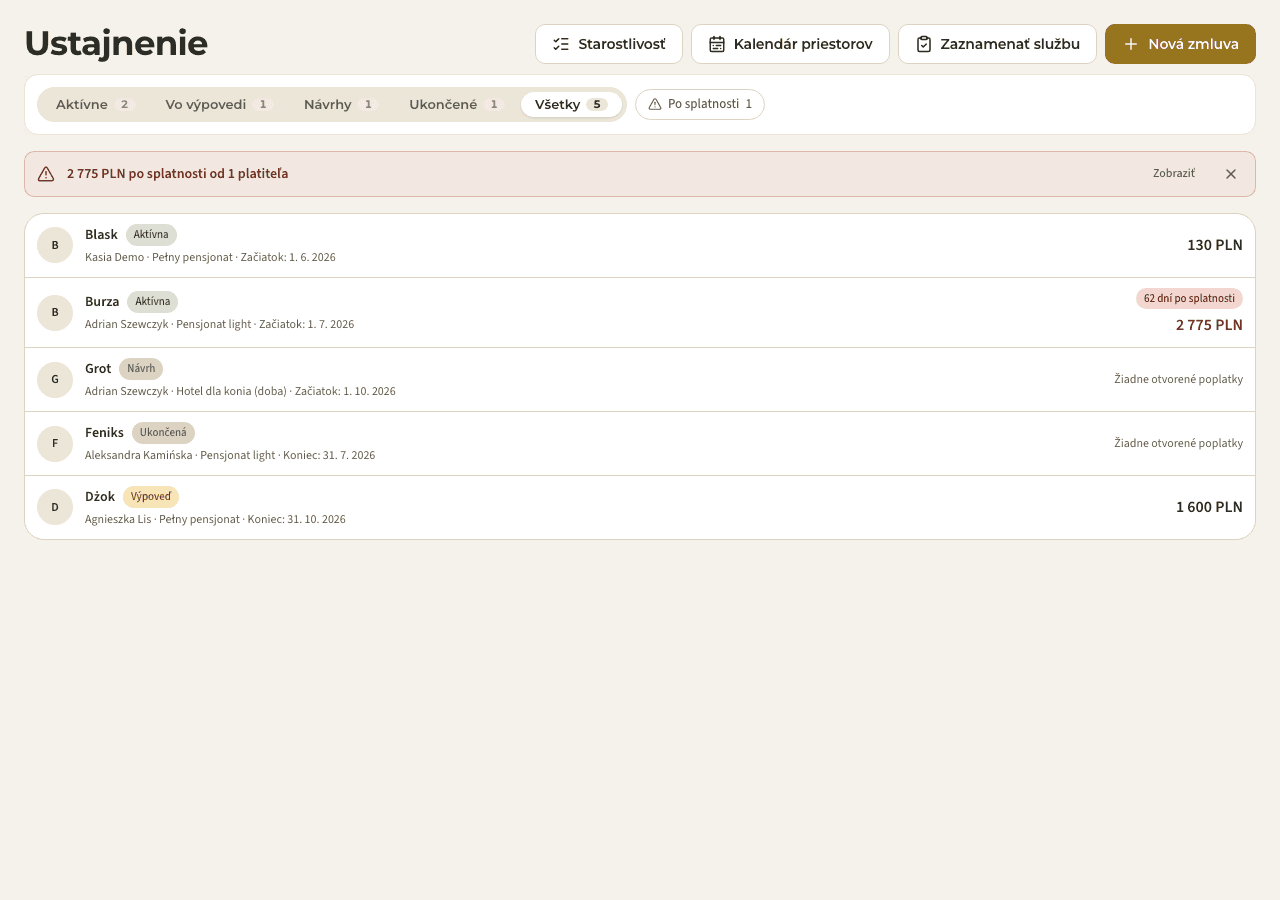Screen dimensions: 1280x900
Task: Click the warning icon in overdue alert banner
Action: (46, 174)
